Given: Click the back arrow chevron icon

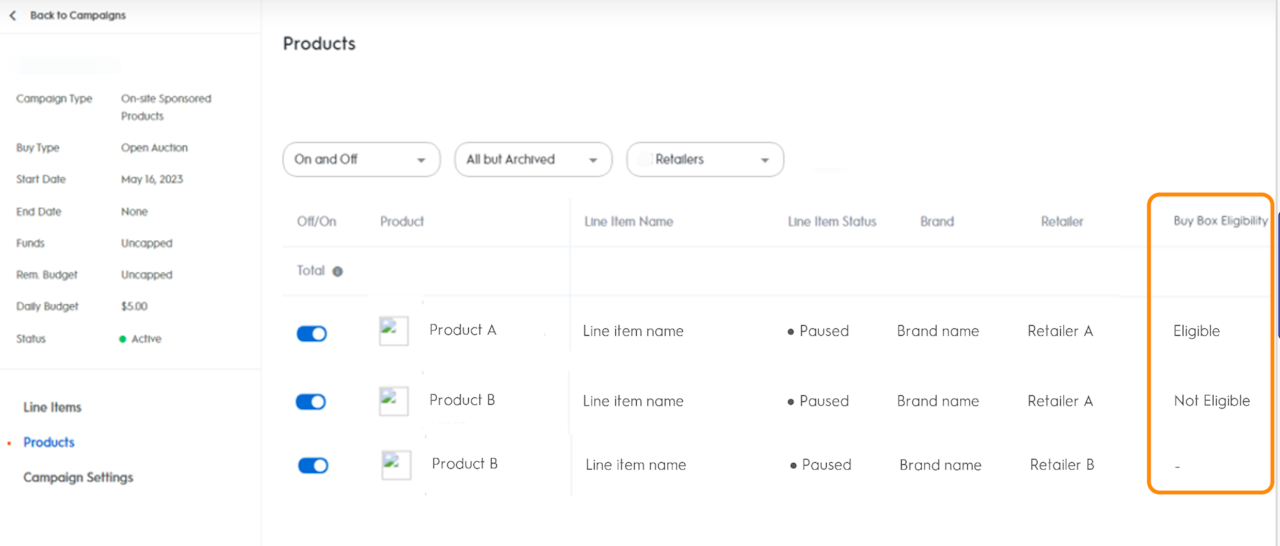Looking at the screenshot, I should pos(13,16).
